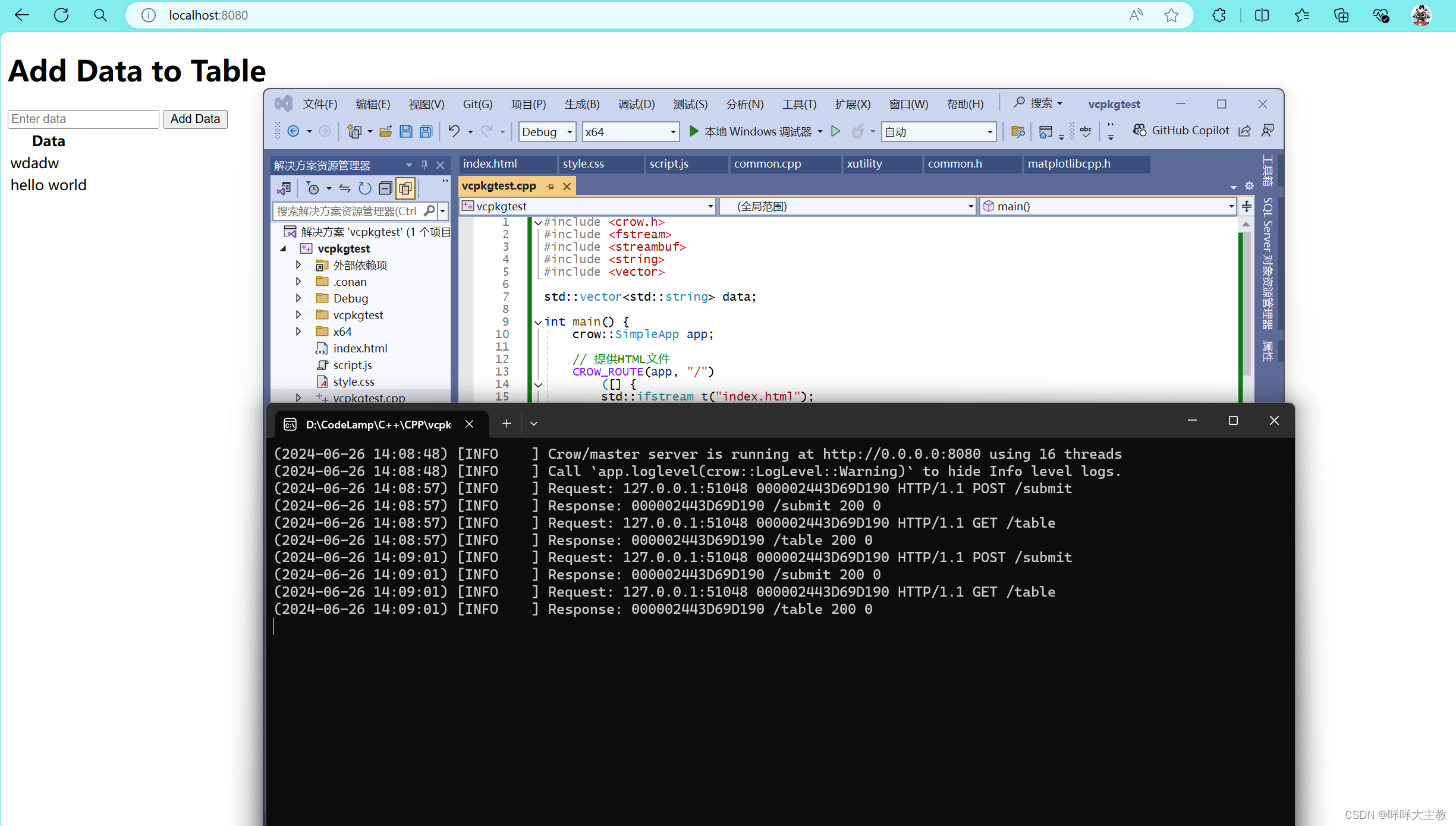1456x826 pixels.
Task: Unpin the Solution Explorer panel
Action: [x=424, y=165]
